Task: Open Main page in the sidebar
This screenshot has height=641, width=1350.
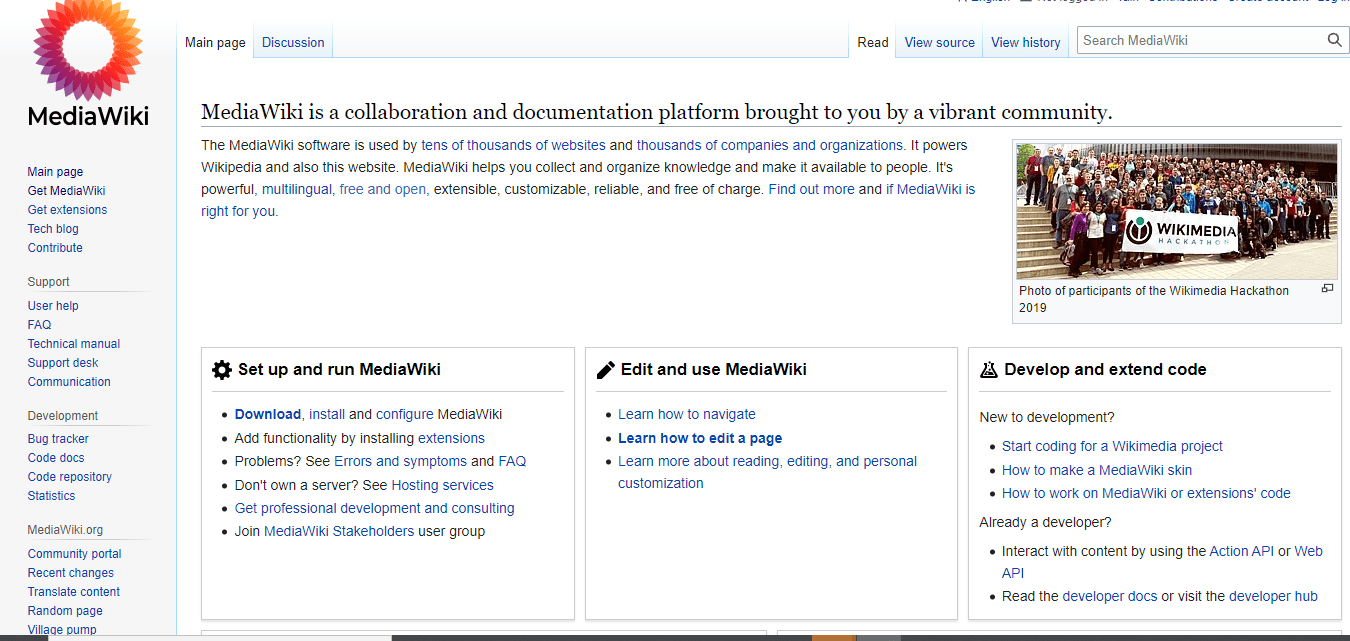Action: [x=55, y=172]
